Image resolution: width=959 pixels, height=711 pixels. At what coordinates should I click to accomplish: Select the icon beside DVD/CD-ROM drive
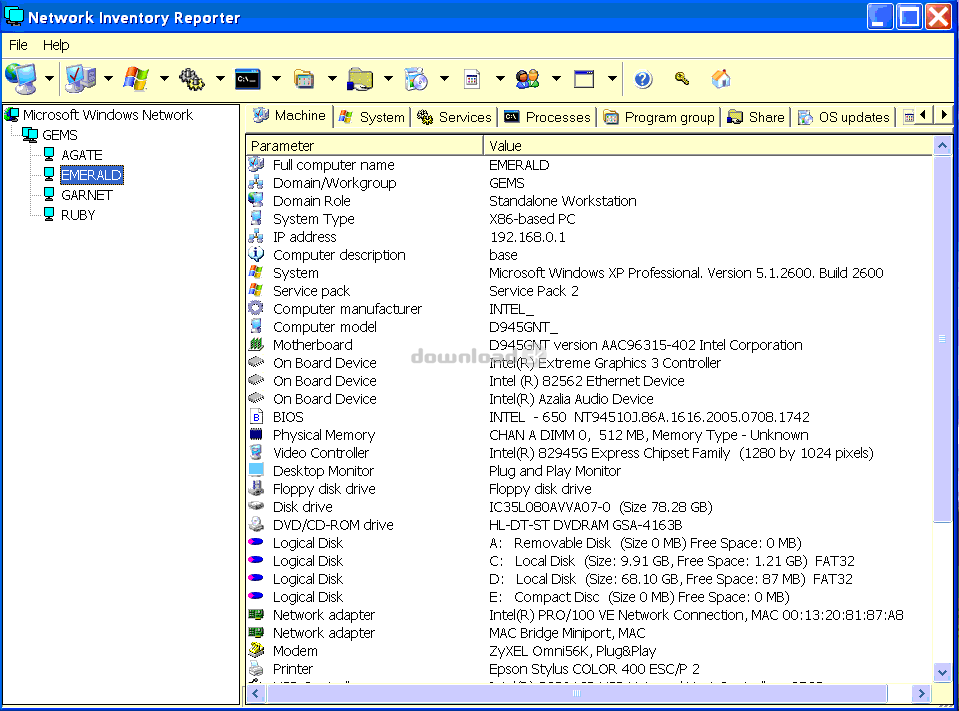pos(256,525)
